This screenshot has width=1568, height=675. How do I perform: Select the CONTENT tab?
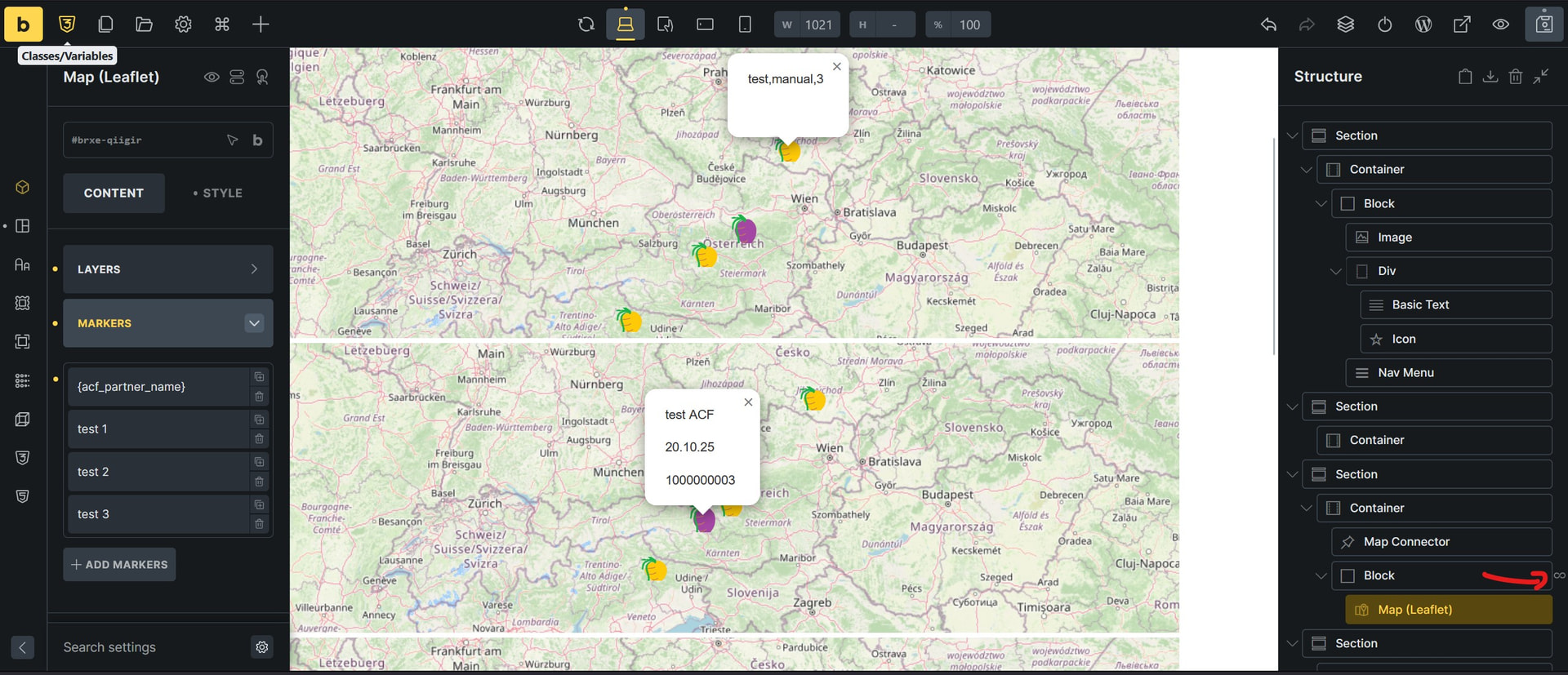tap(114, 193)
